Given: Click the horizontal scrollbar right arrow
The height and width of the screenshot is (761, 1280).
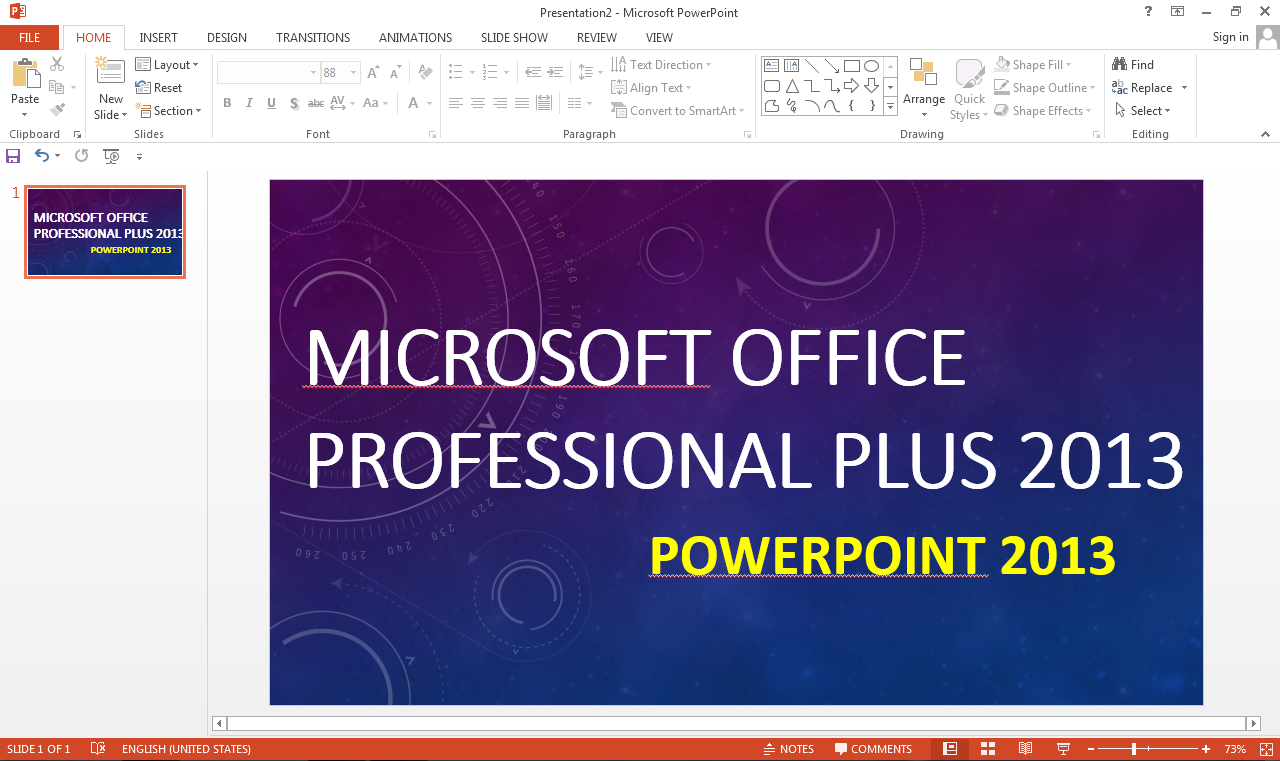Looking at the screenshot, I should point(1253,722).
